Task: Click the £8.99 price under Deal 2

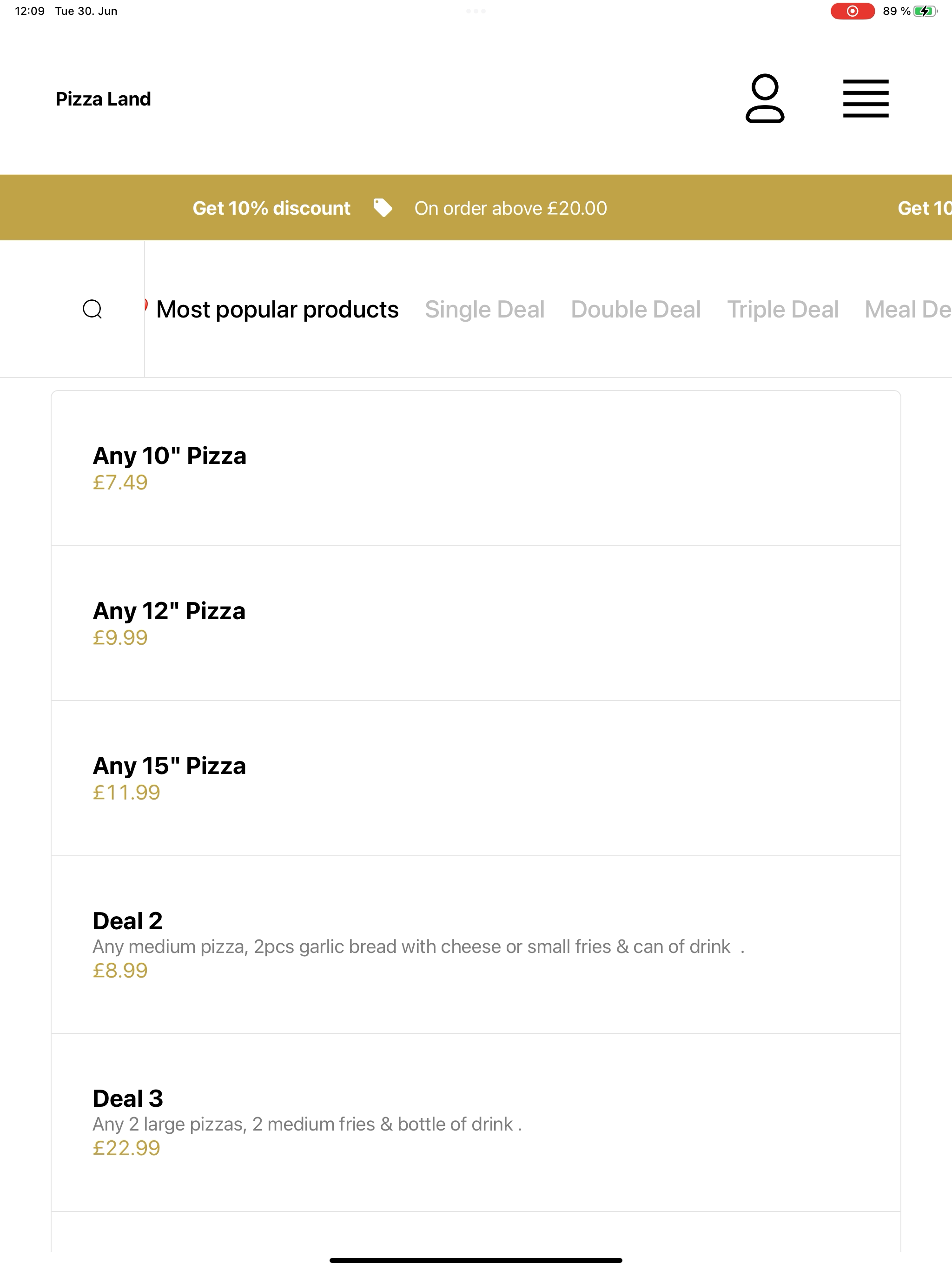Action: (x=120, y=970)
